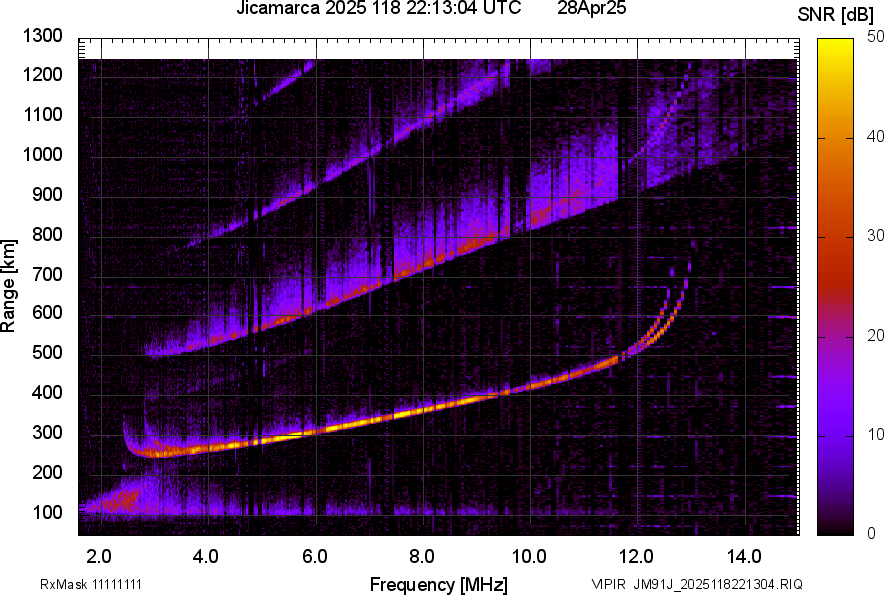The height and width of the screenshot is (595, 884).
Task: Click the 8.0 frequency axis tick label
Action: click(421, 557)
